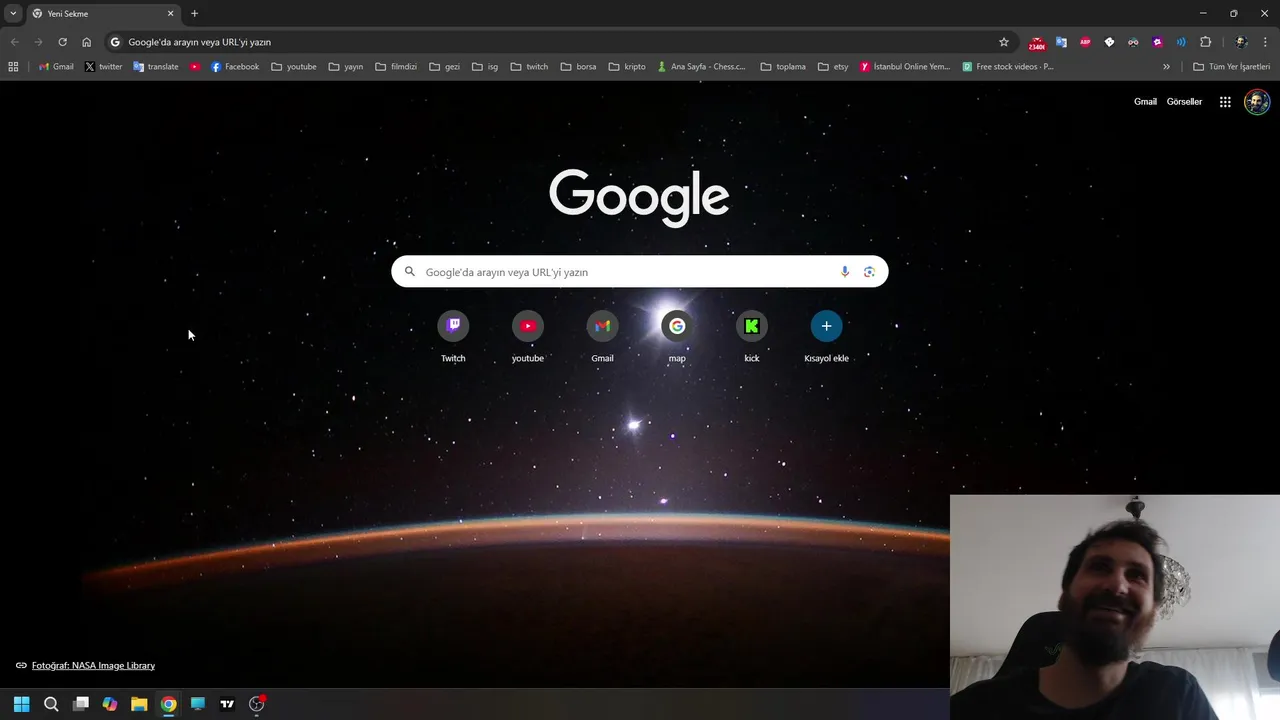Bookmark this page with the star icon
This screenshot has width=1280, height=720.
pyautogui.click(x=1004, y=42)
